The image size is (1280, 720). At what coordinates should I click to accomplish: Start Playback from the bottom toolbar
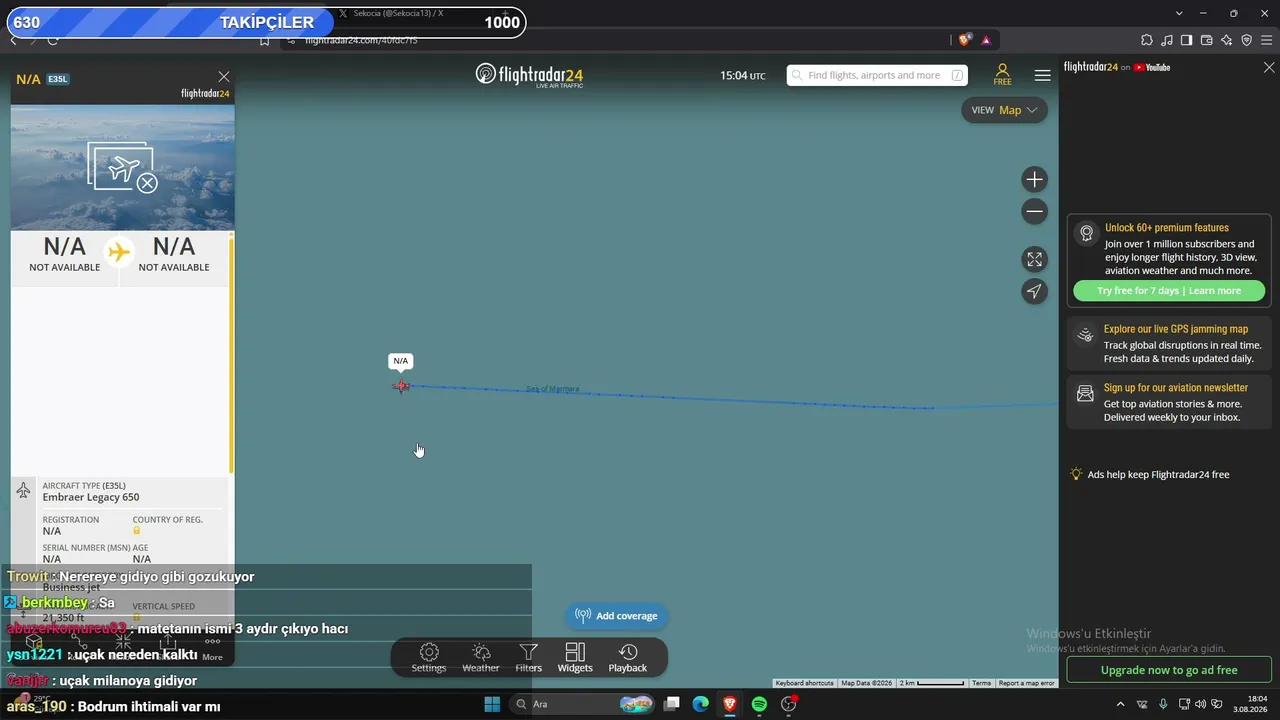pyautogui.click(x=628, y=658)
